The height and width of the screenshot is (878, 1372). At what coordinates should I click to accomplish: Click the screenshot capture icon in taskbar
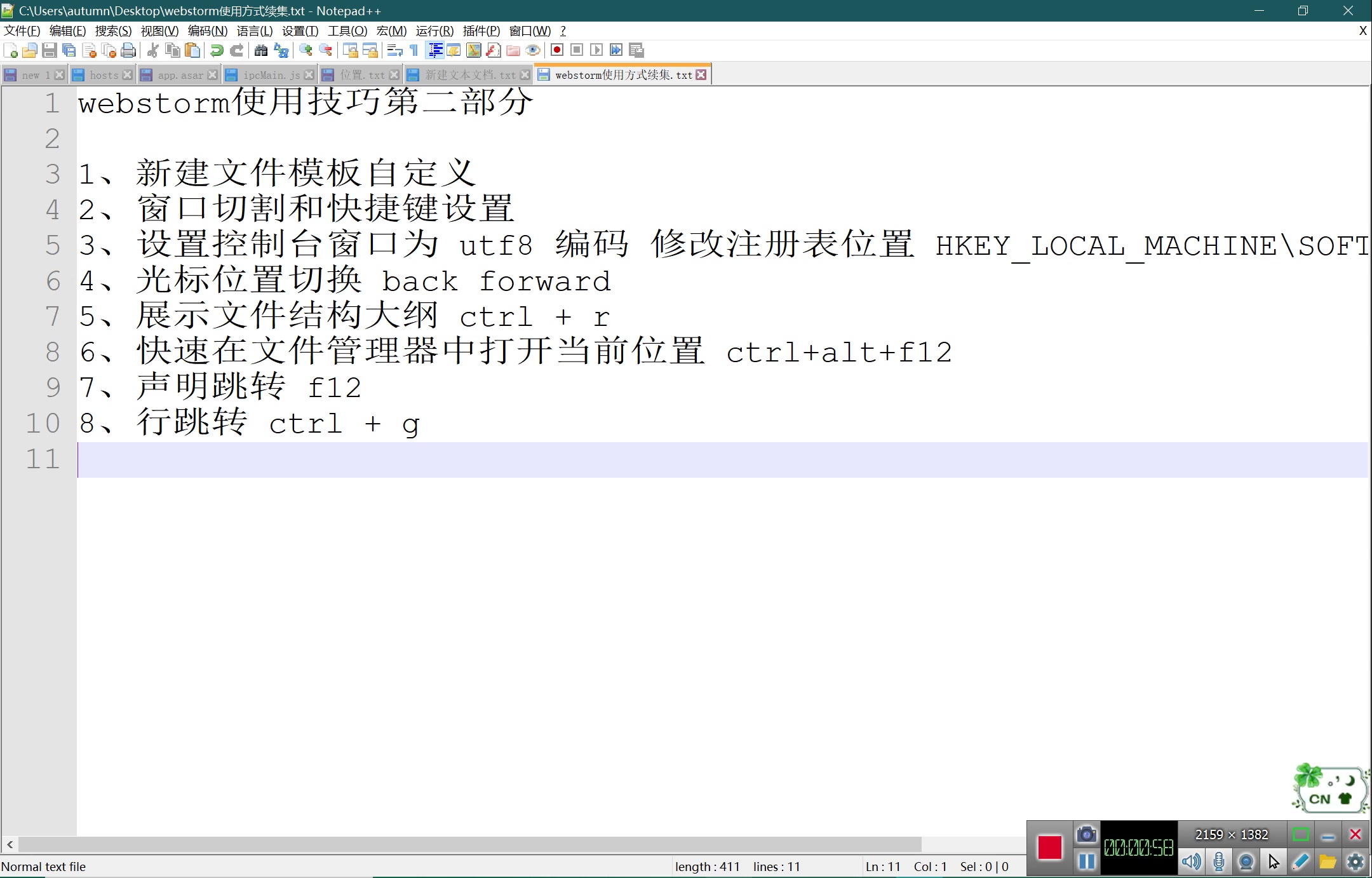(x=1084, y=834)
